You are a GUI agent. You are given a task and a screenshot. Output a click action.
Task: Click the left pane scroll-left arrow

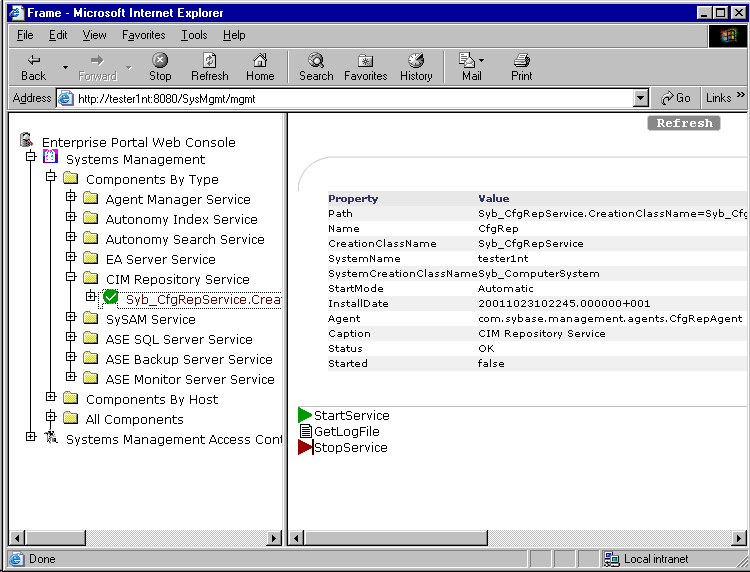coord(17,538)
